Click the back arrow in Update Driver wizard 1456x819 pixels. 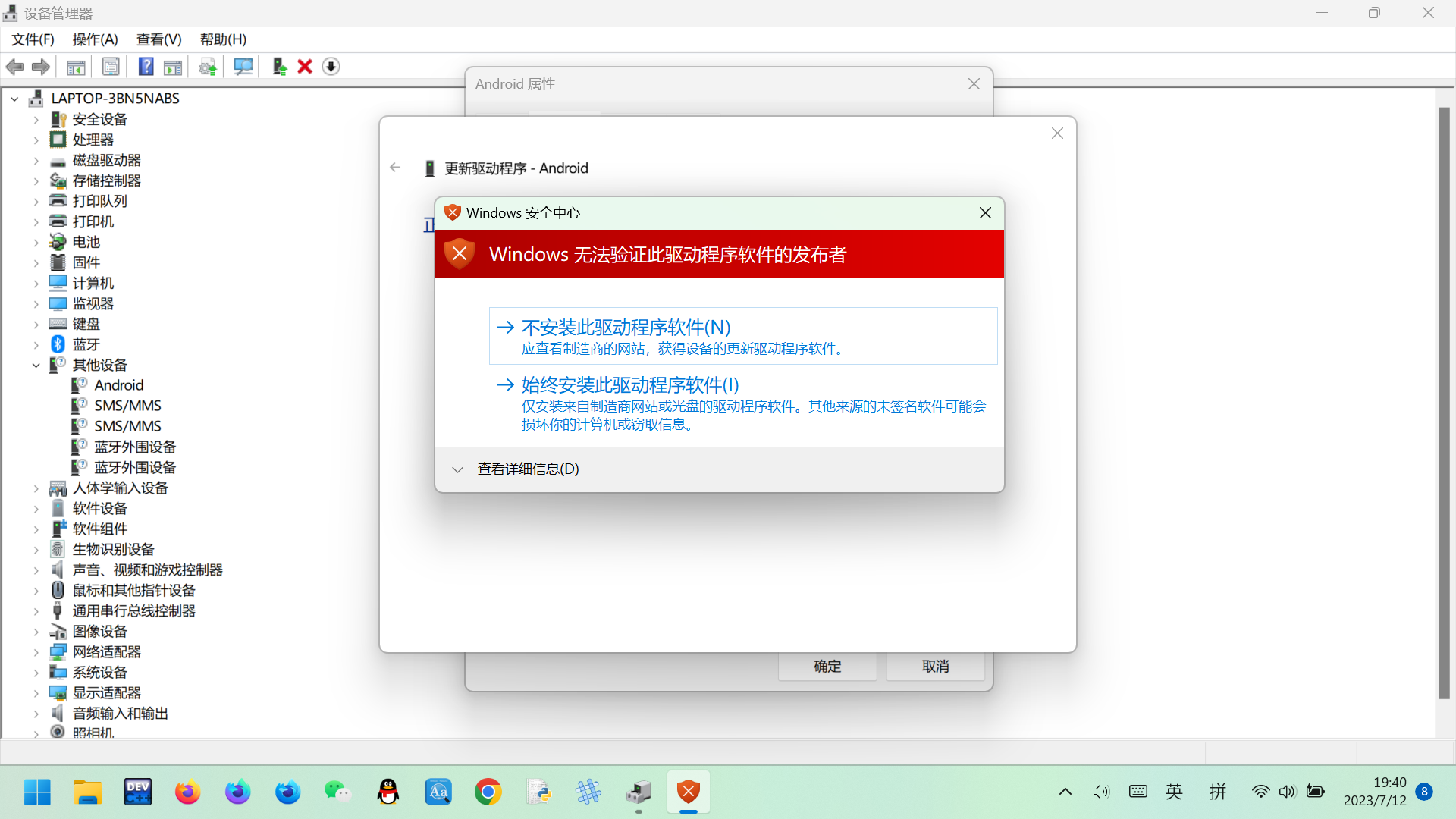tap(395, 168)
